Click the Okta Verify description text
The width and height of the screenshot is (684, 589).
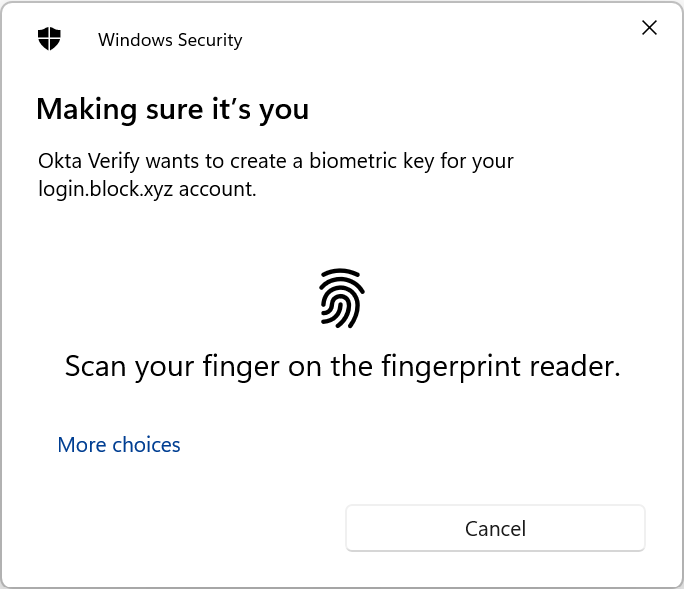(x=276, y=175)
